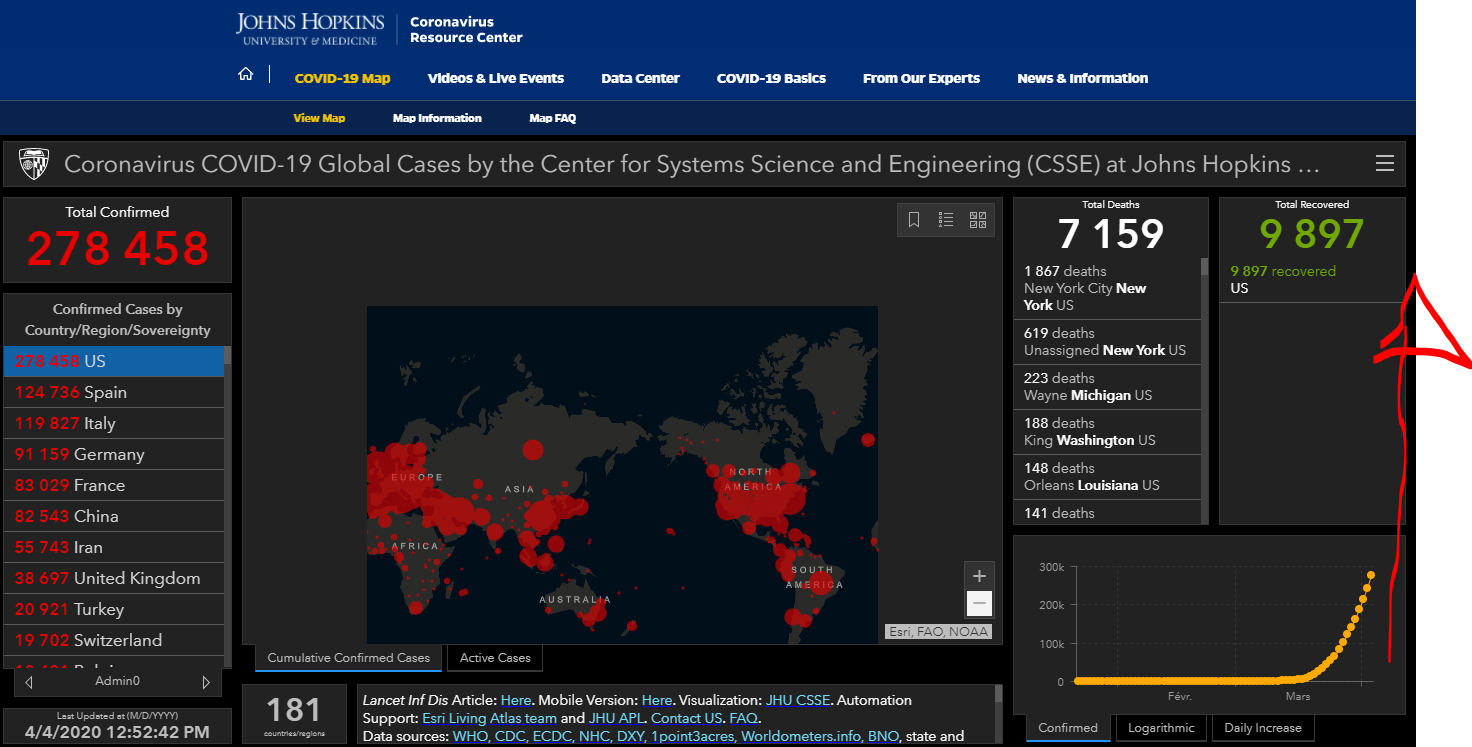Image resolution: width=1472 pixels, height=747 pixels.
Task: Select Spain in the country list
Action: [x=113, y=392]
